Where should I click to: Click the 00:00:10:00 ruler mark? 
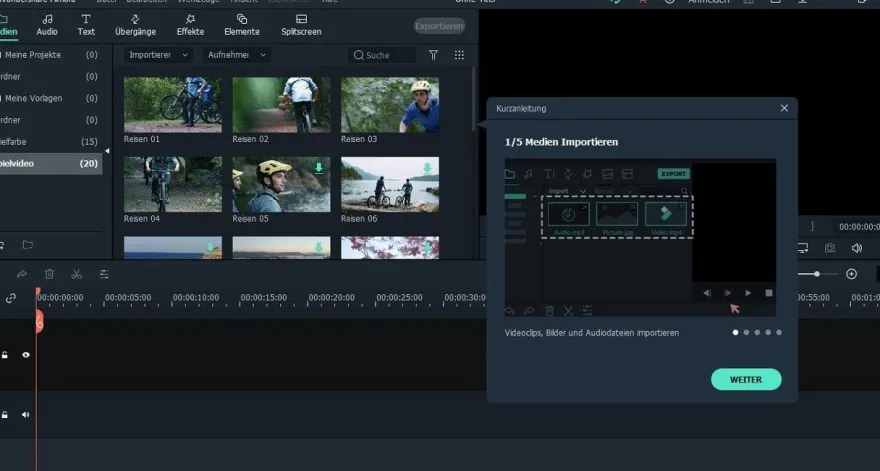[x=196, y=298]
